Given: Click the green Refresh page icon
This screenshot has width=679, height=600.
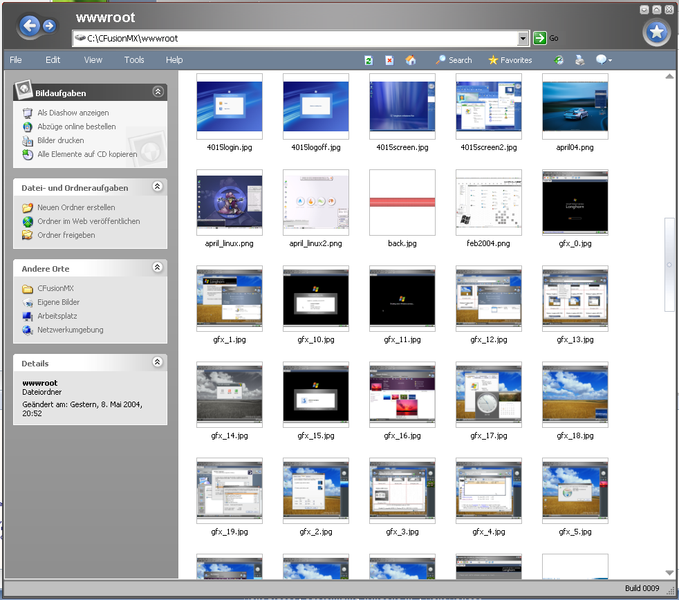Looking at the screenshot, I should pos(369,60).
